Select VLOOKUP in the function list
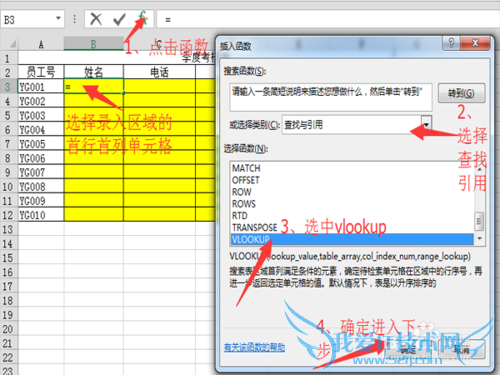 [x=352, y=239]
